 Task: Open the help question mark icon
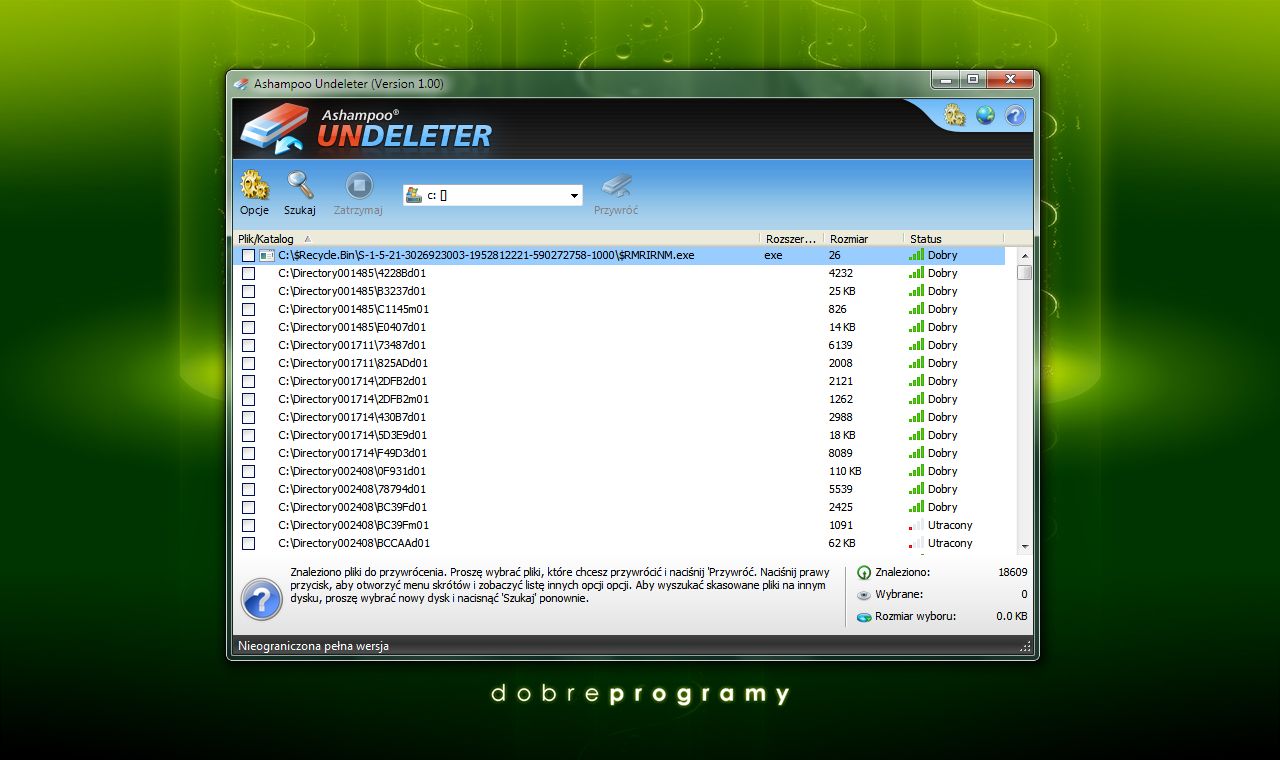(x=1015, y=115)
